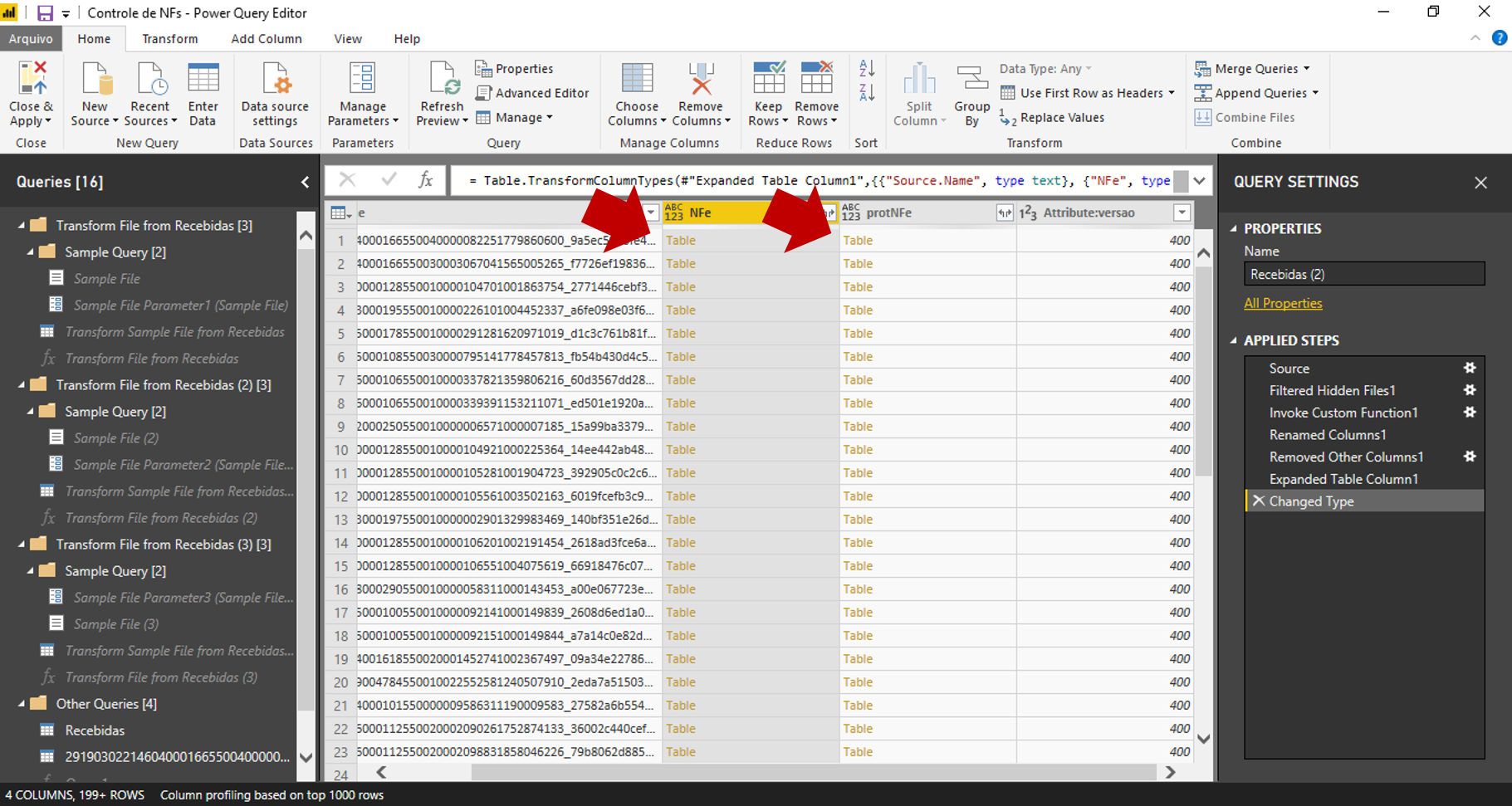The height and width of the screenshot is (806, 1512).
Task: Select Remove Columns tool
Action: point(701,94)
